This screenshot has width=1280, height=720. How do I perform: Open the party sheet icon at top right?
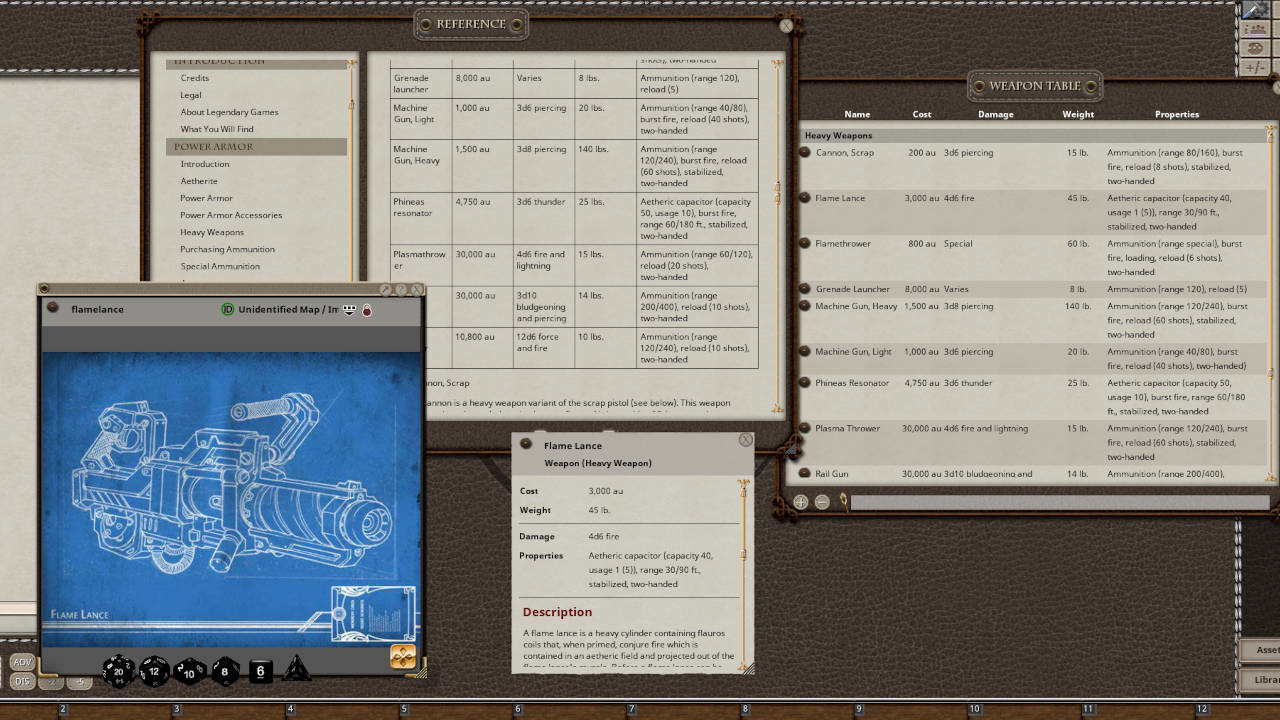pos(1257,31)
